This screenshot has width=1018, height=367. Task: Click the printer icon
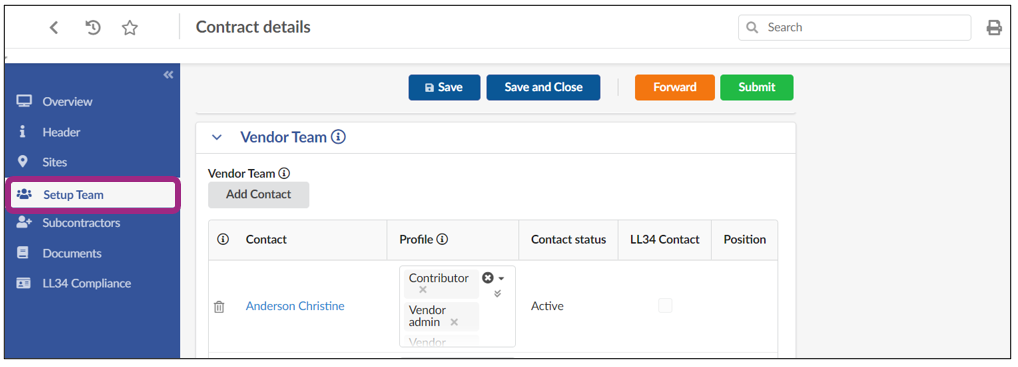(x=994, y=27)
